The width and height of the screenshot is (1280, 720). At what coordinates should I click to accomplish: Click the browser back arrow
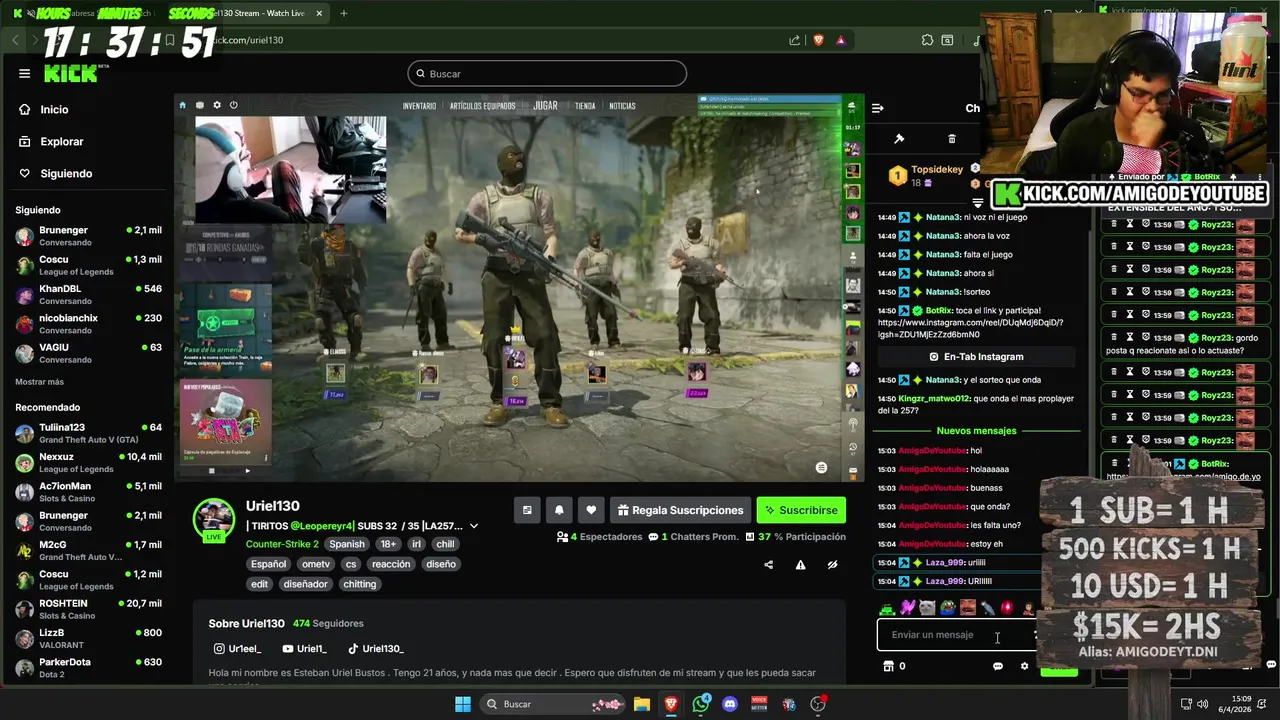pos(16,40)
